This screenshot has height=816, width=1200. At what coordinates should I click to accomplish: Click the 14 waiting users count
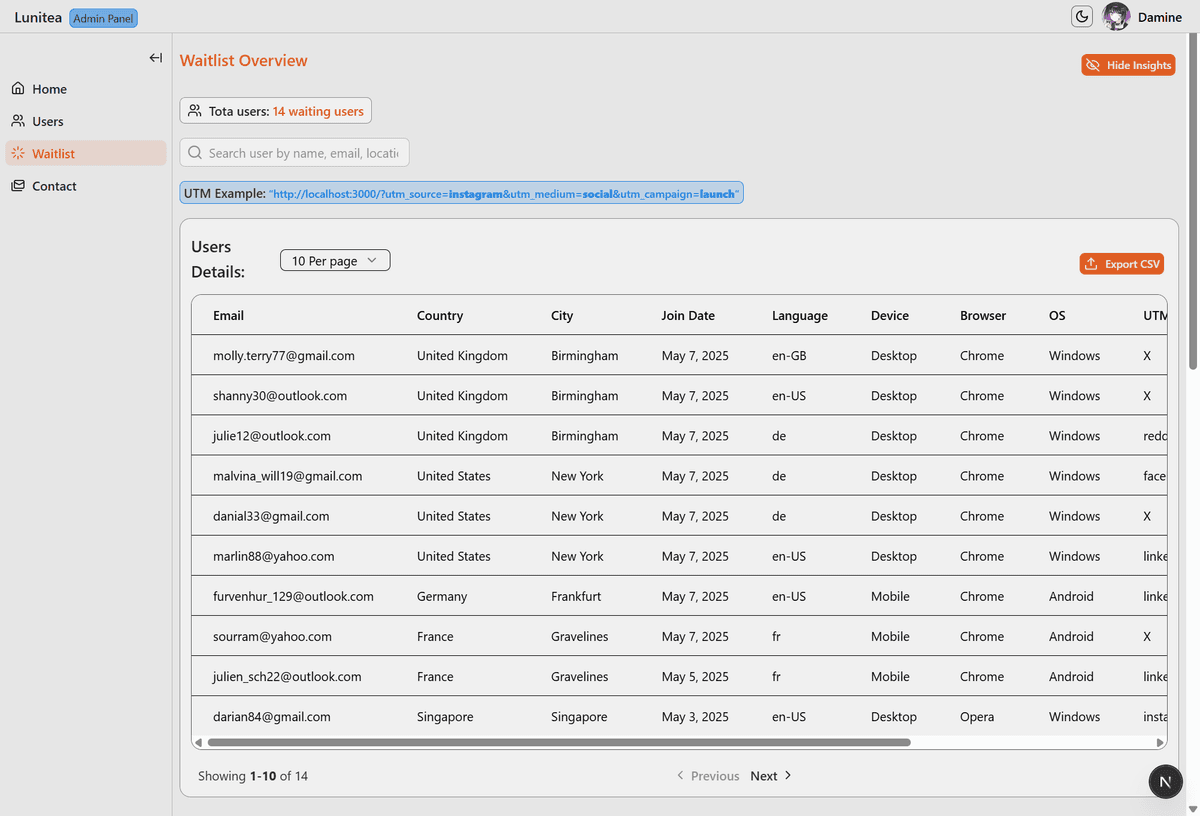coord(318,111)
